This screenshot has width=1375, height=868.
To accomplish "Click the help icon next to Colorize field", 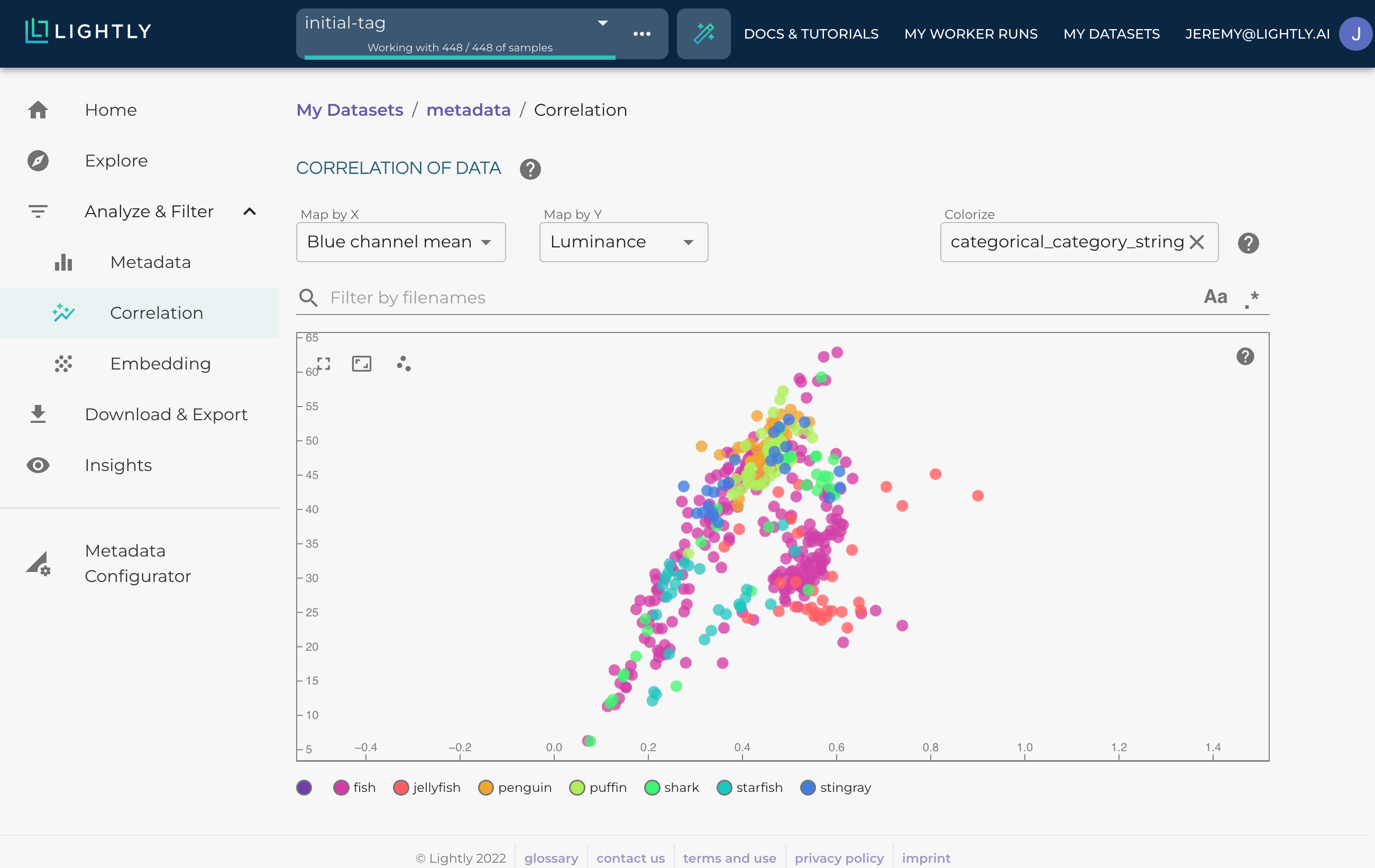I will click(1248, 243).
